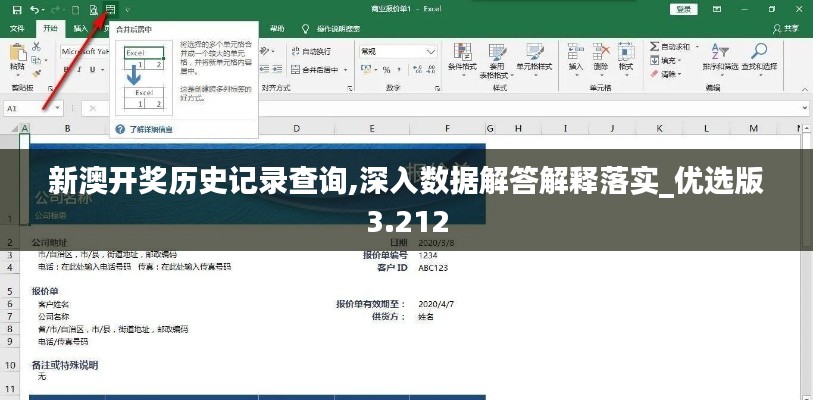Select column K header
Viewport: 813px width, 400px height.
click(660, 128)
